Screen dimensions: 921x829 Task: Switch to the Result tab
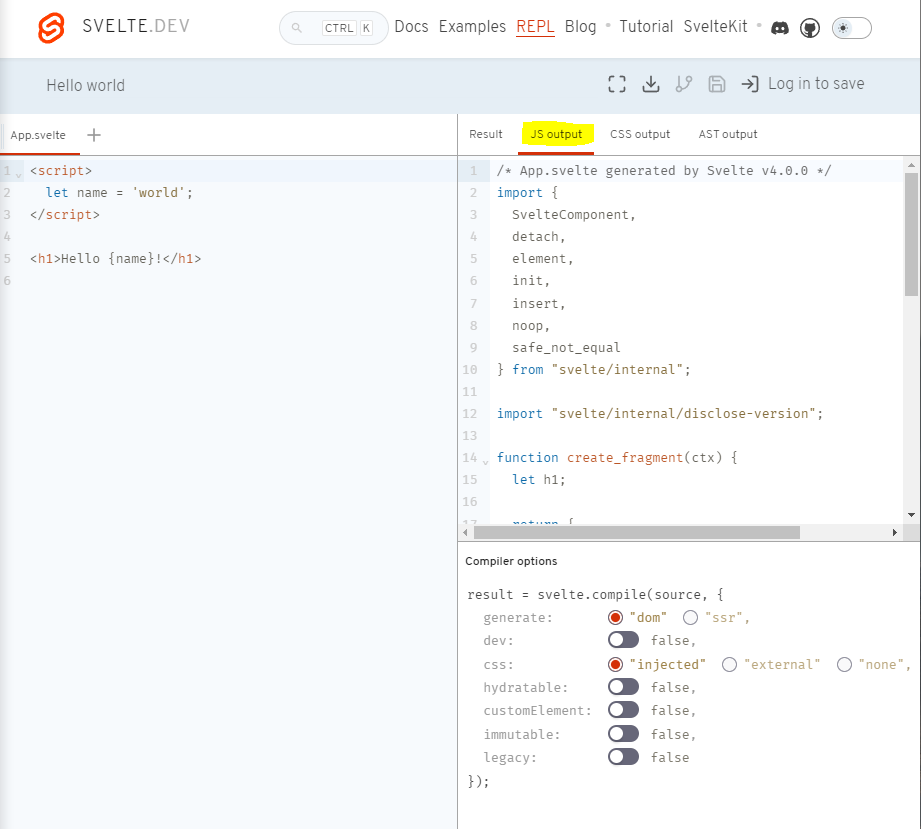click(486, 134)
